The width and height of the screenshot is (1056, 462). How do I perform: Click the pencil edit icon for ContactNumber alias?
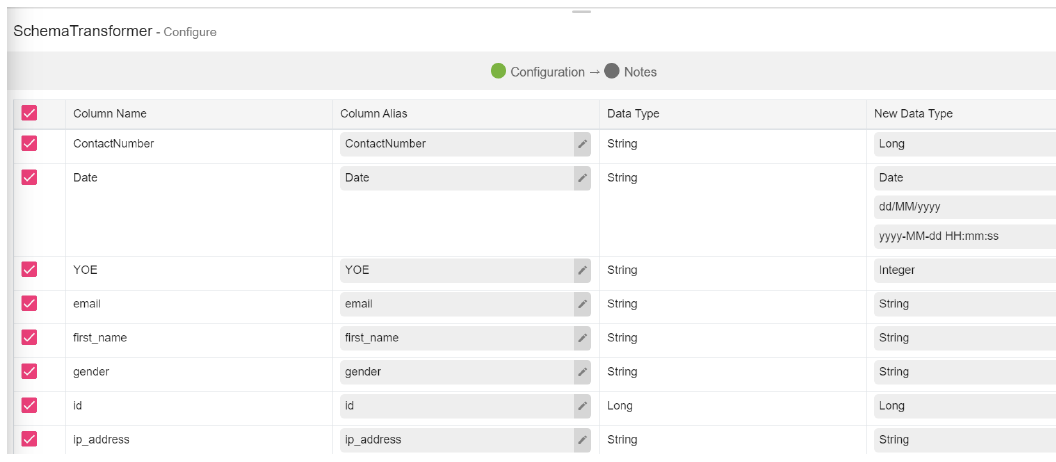click(x=582, y=144)
